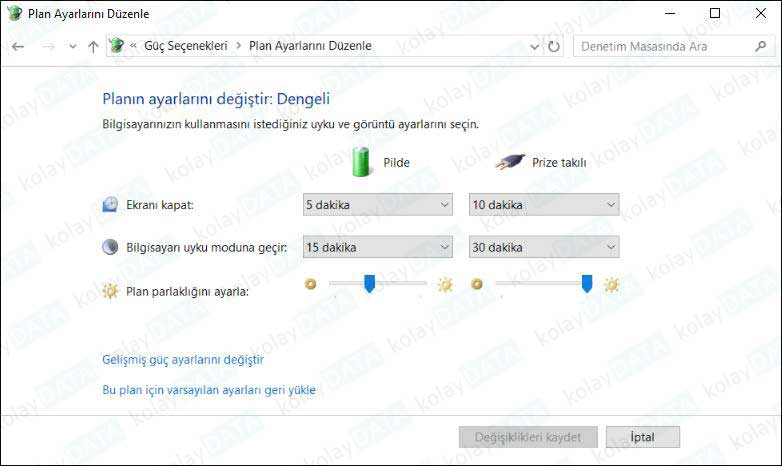Screen dimensions: 782x466
Task: Click the Refresh icon in address bar
Action: coord(554,46)
